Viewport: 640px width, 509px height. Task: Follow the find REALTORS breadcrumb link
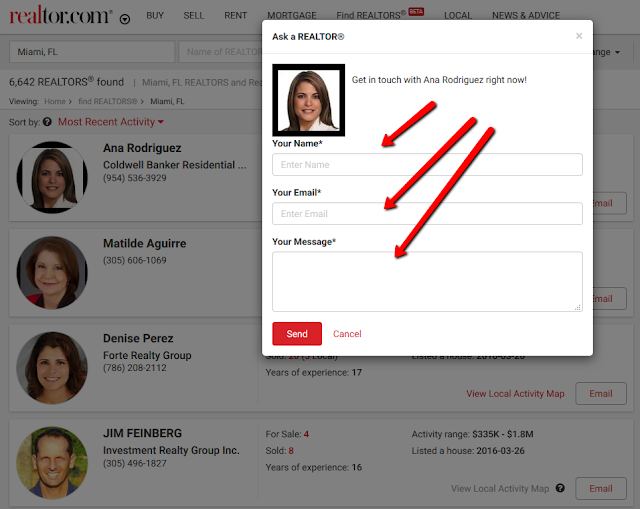click(x=108, y=101)
